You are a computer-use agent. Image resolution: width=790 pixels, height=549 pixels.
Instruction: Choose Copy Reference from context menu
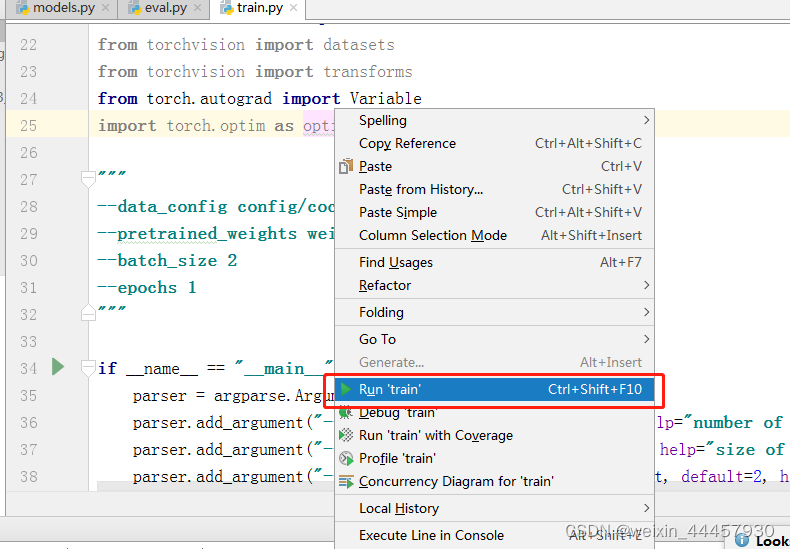click(494, 144)
